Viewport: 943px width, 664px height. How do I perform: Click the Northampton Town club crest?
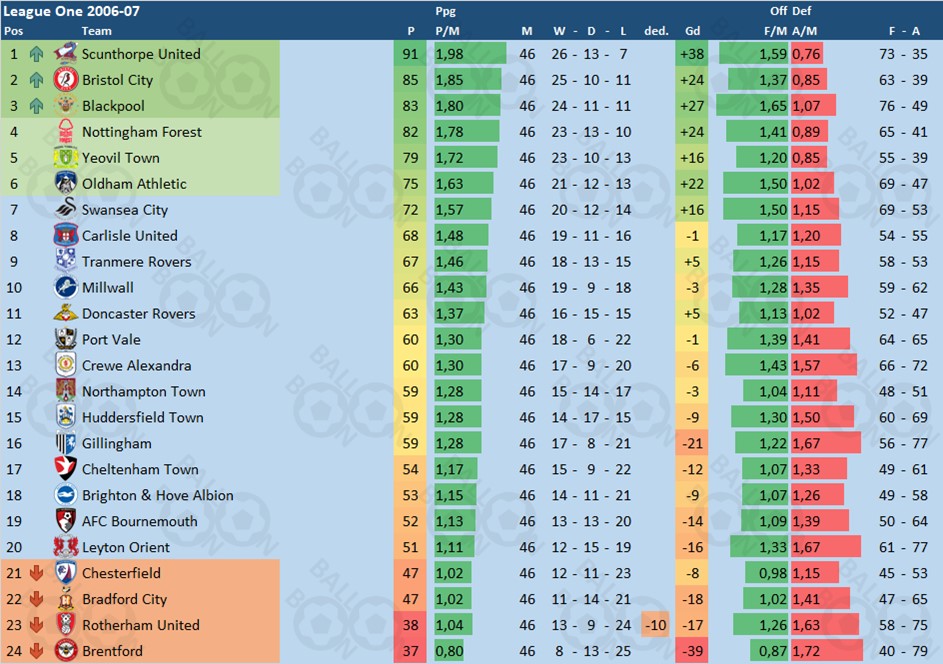[66, 390]
